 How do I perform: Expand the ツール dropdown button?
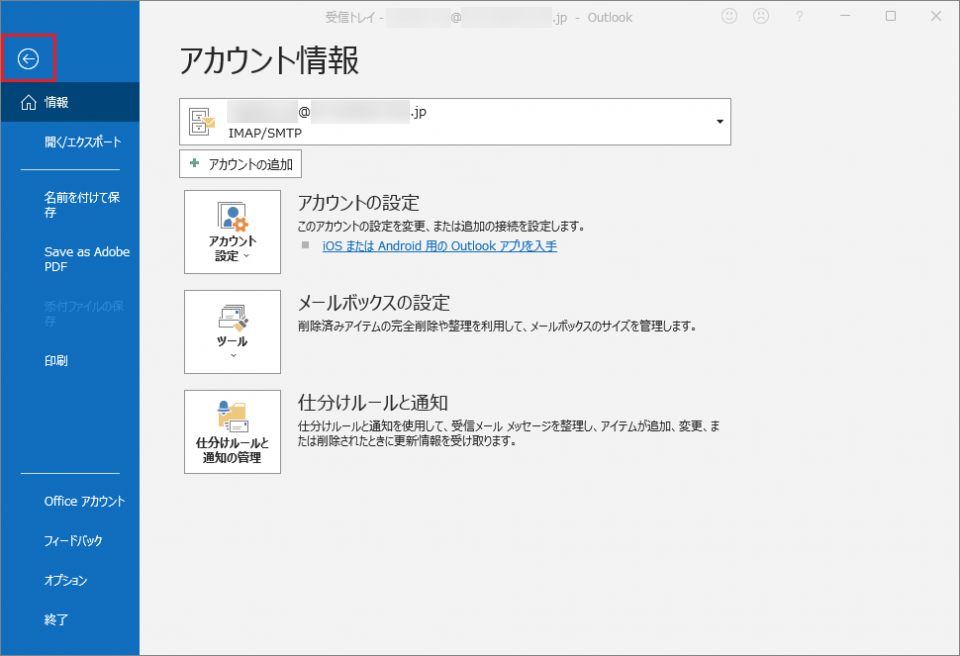click(232, 332)
